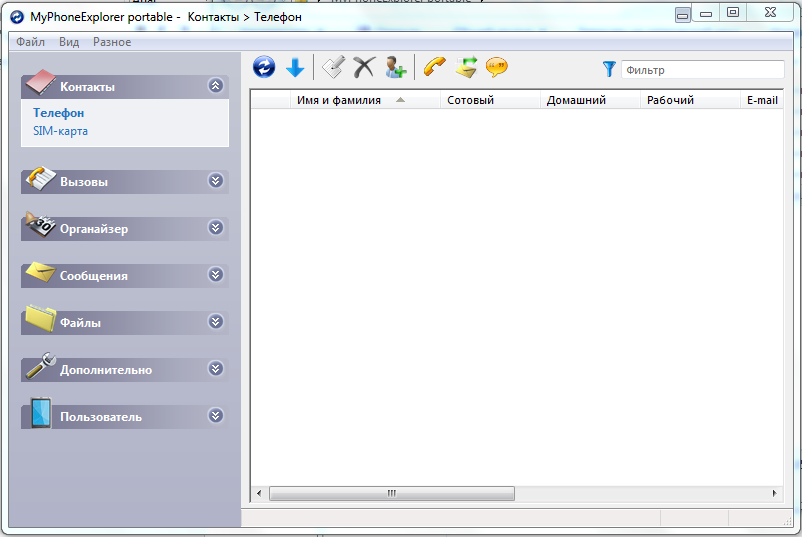The image size is (802, 537).
Task: Click the Фильтр search field
Action: point(702,70)
